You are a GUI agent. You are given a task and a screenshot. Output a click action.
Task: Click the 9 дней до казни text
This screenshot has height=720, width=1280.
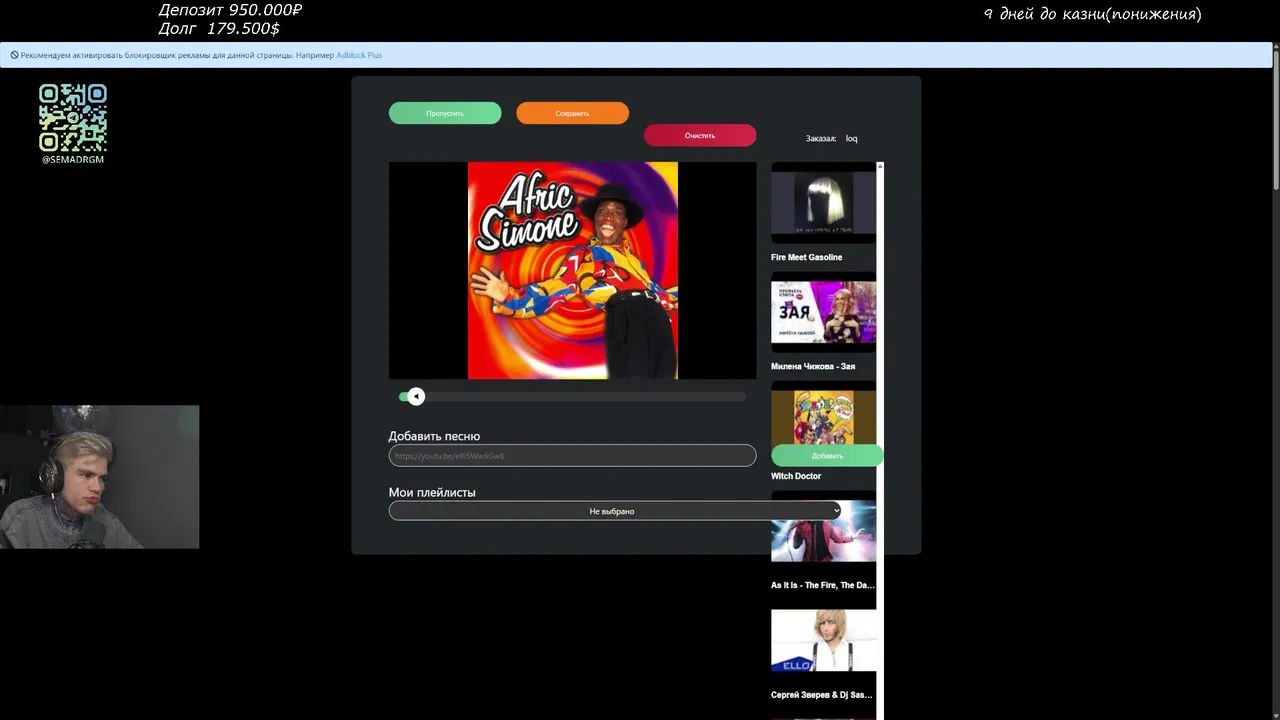tap(1093, 14)
